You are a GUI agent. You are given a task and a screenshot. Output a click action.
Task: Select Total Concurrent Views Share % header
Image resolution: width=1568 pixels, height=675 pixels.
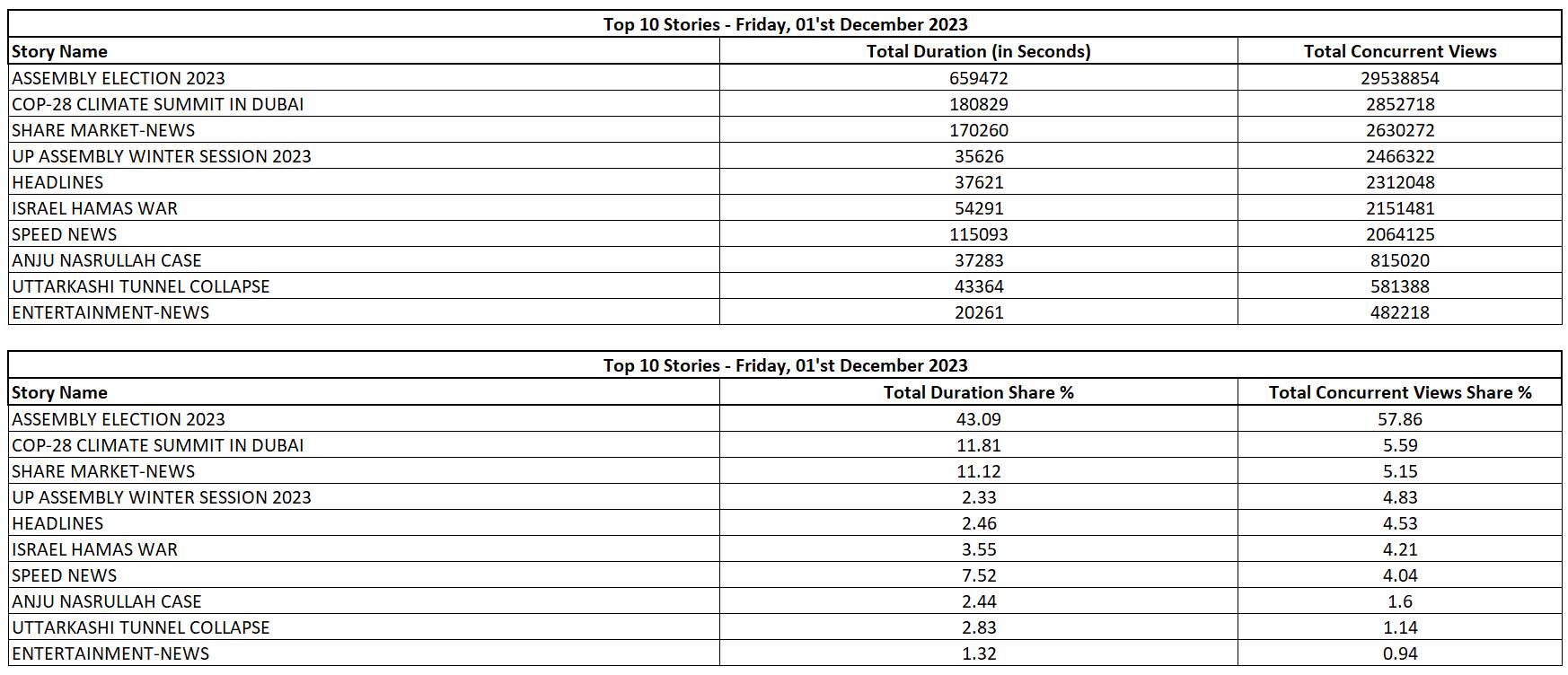1399,392
